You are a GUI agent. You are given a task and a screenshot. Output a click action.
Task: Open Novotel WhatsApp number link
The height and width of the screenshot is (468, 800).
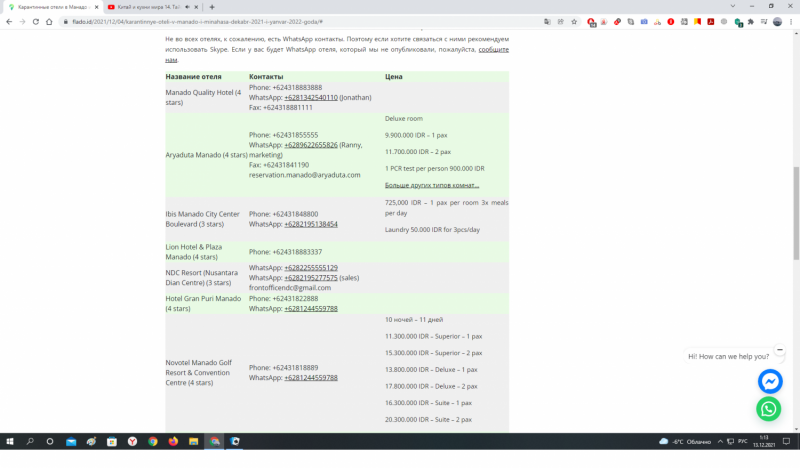click(x=311, y=378)
